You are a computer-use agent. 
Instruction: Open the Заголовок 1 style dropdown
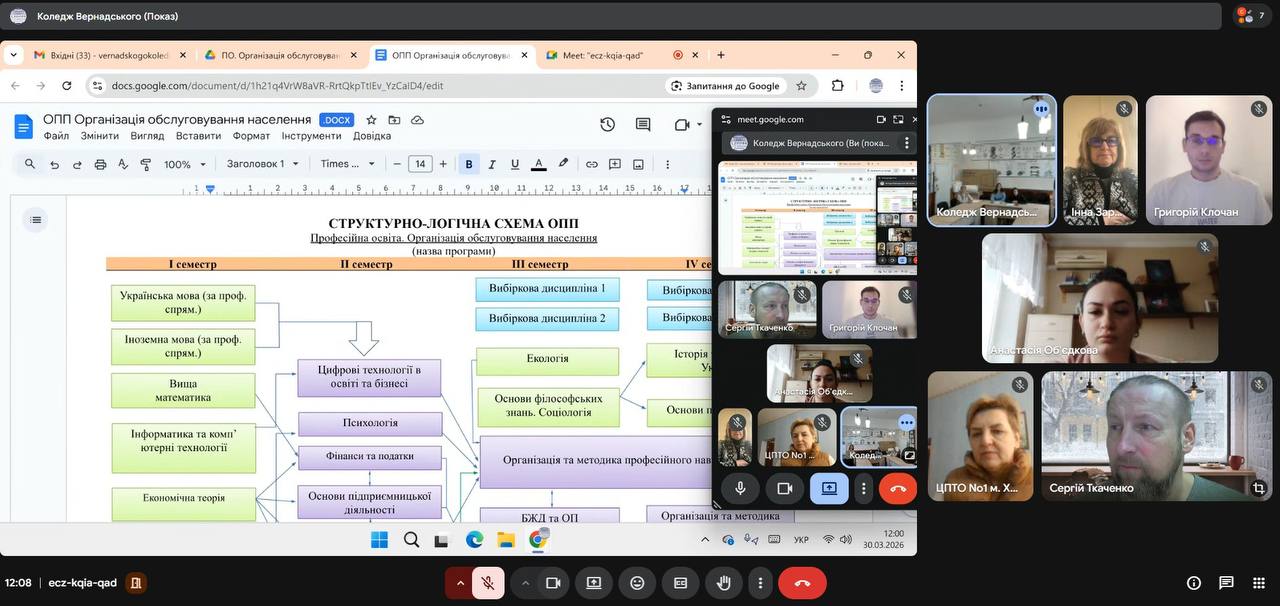(263, 164)
